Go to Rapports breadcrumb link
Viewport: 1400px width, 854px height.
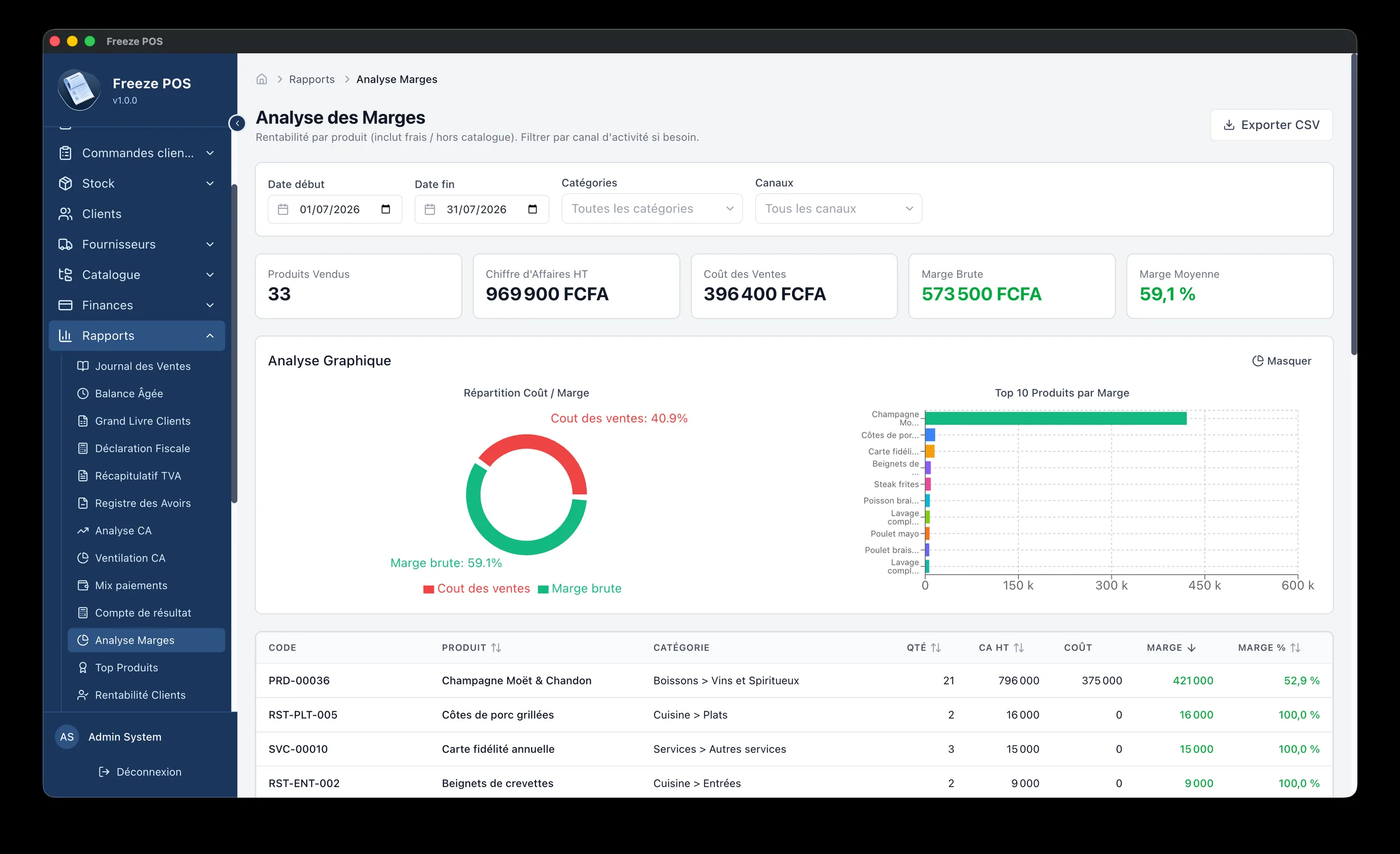click(312, 79)
